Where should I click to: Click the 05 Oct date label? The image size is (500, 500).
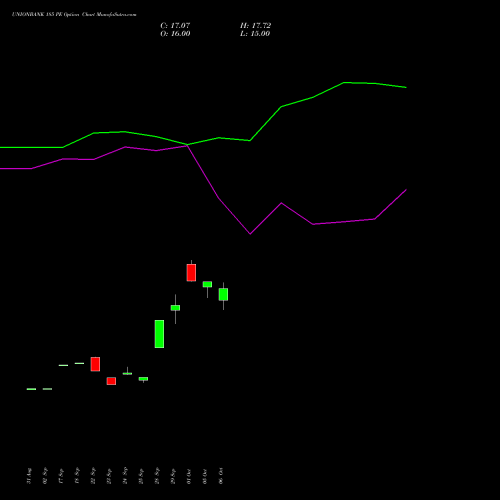pos(205,476)
